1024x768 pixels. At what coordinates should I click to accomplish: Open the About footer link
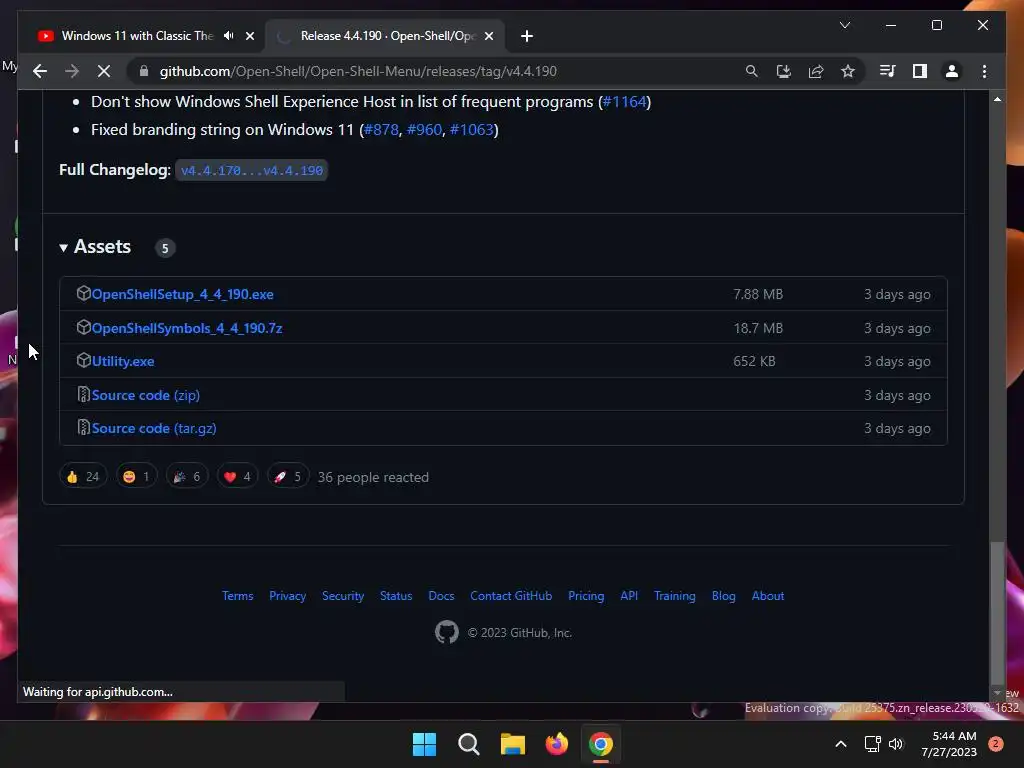[768, 596]
